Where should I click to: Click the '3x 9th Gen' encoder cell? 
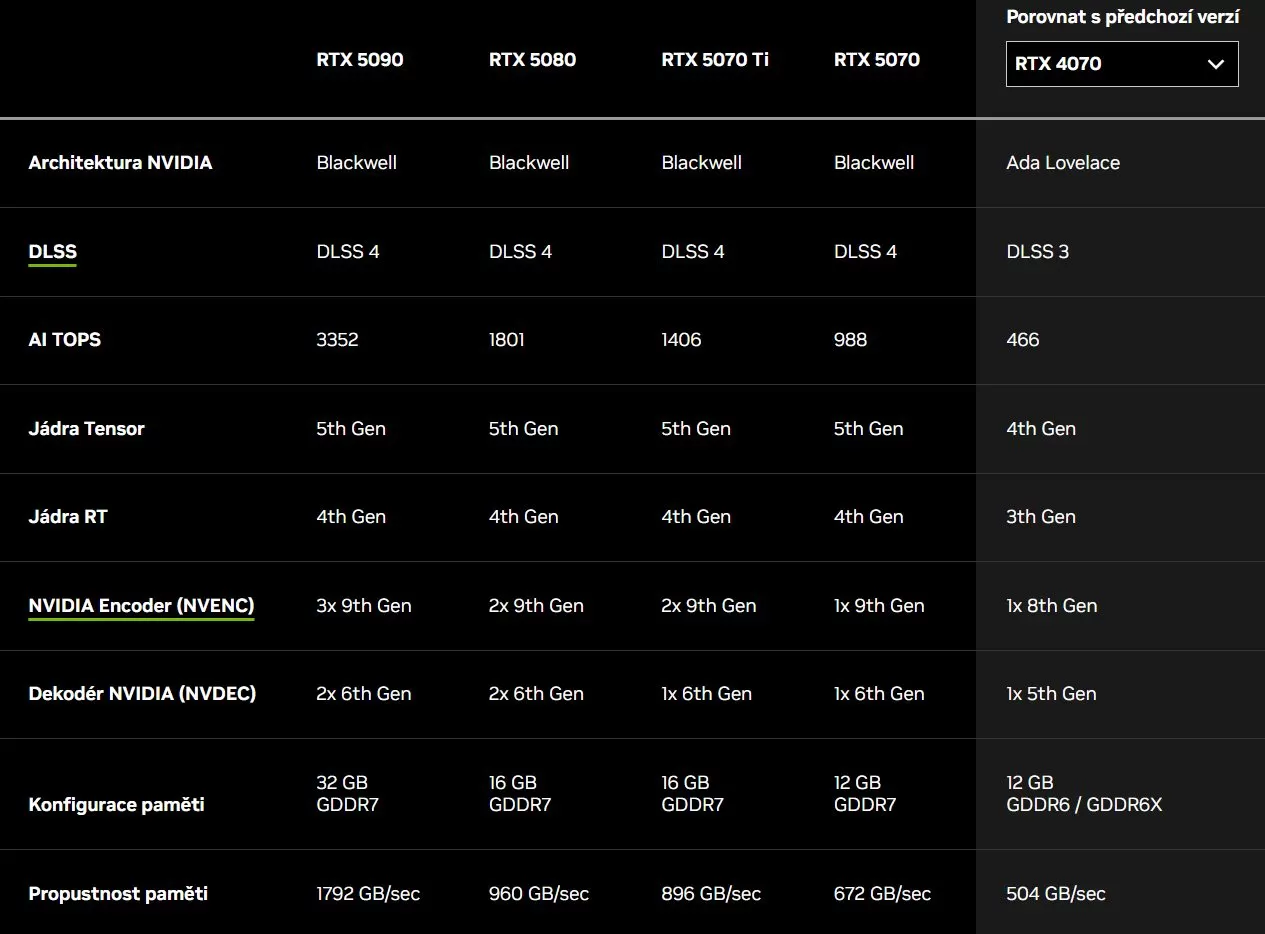tap(364, 606)
